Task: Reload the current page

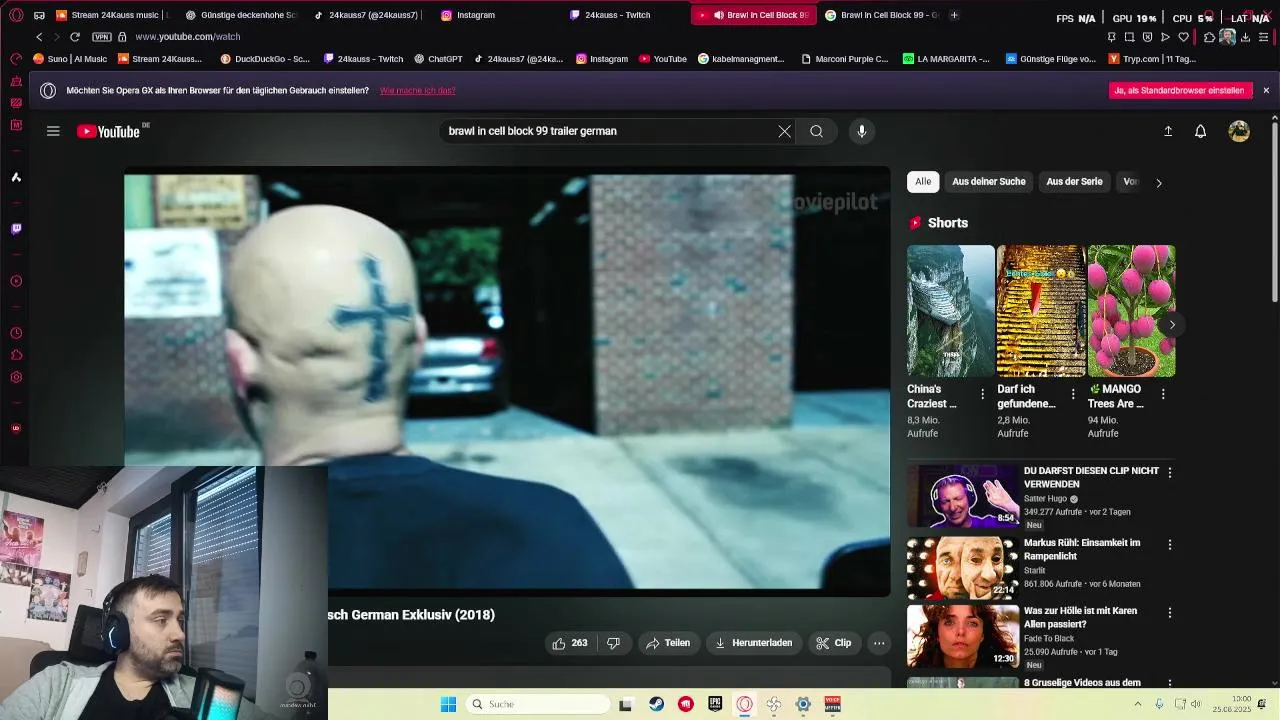Action: click(x=74, y=36)
